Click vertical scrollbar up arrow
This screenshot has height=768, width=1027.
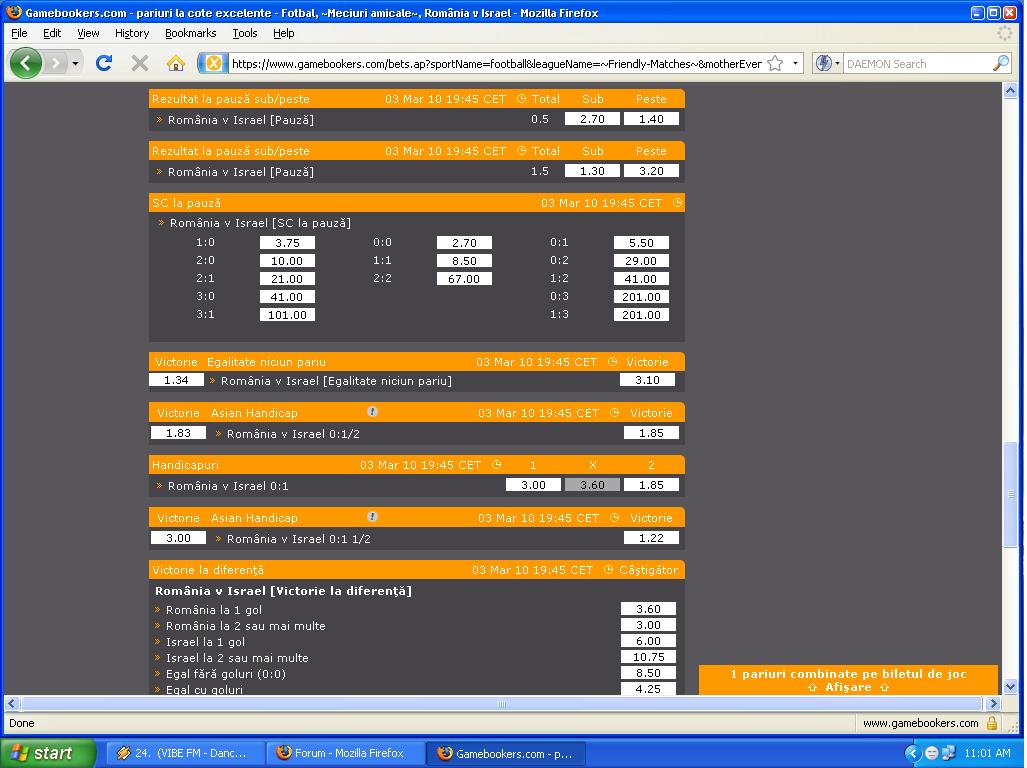point(1010,90)
